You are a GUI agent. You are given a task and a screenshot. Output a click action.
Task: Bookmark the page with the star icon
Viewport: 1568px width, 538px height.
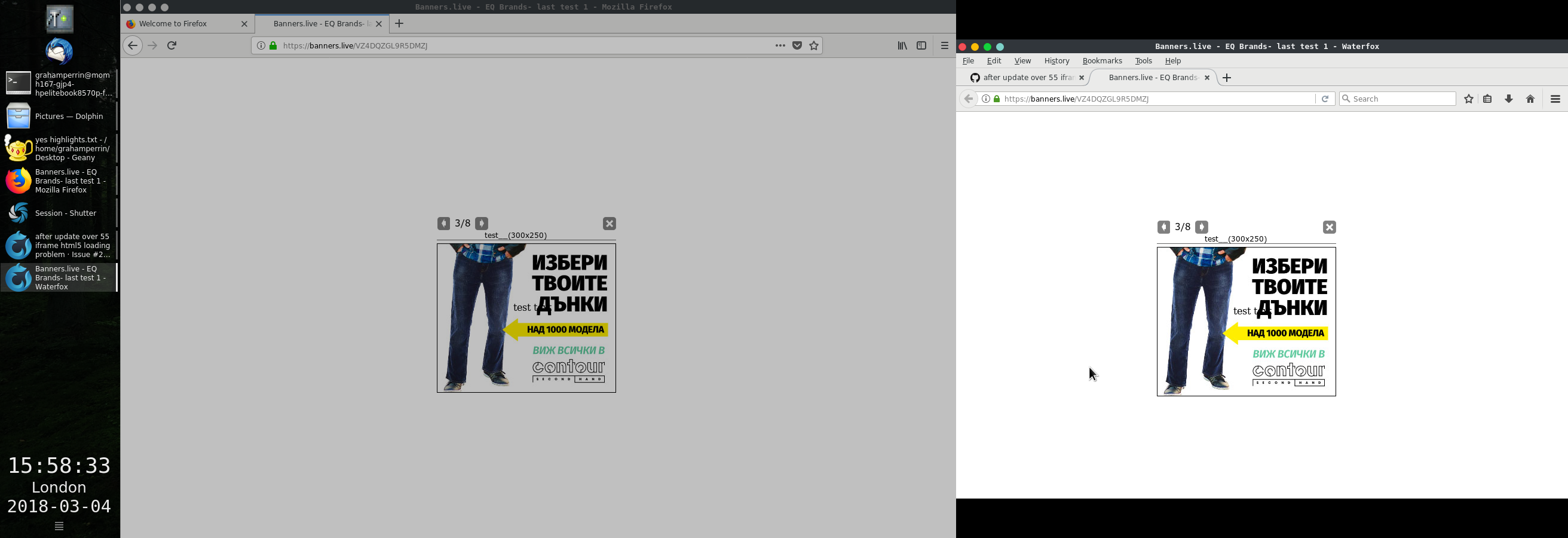814,45
